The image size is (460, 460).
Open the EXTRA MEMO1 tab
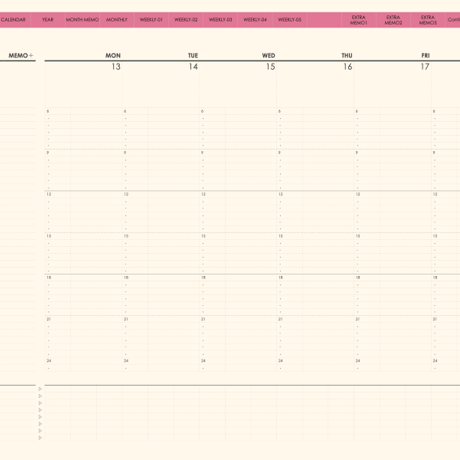tap(359, 20)
